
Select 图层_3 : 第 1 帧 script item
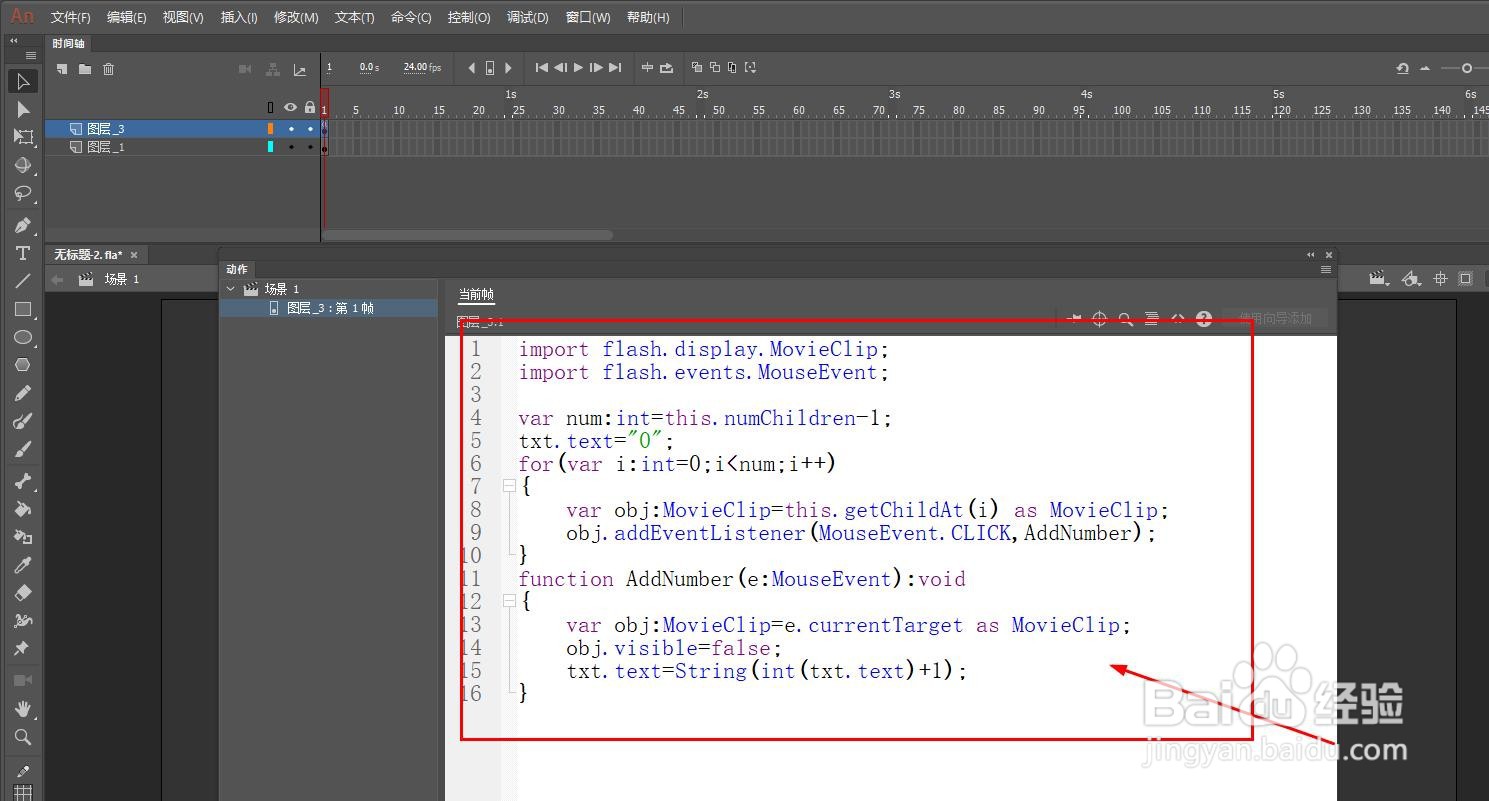(x=329, y=308)
